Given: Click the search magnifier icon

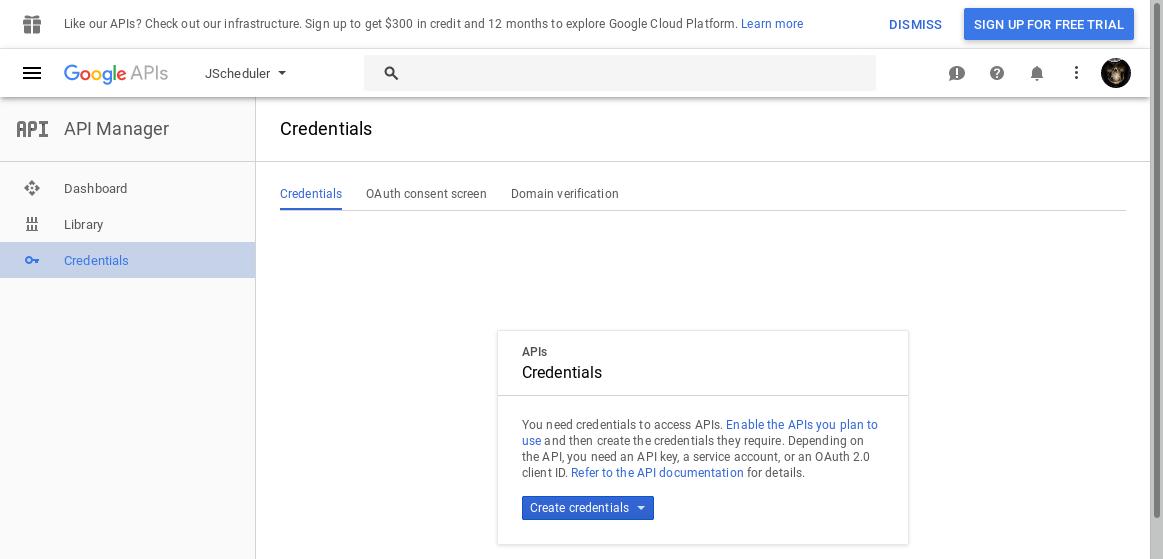Looking at the screenshot, I should point(392,73).
